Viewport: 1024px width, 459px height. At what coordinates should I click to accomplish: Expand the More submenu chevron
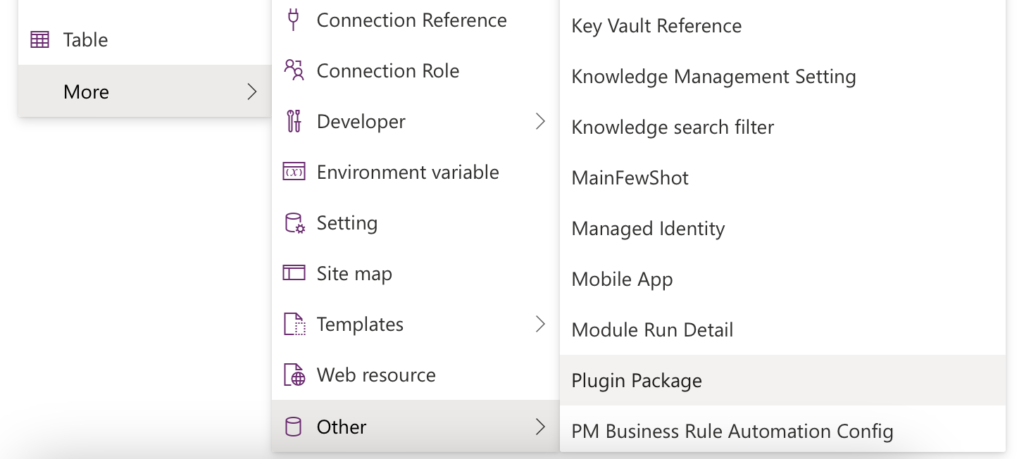click(252, 92)
